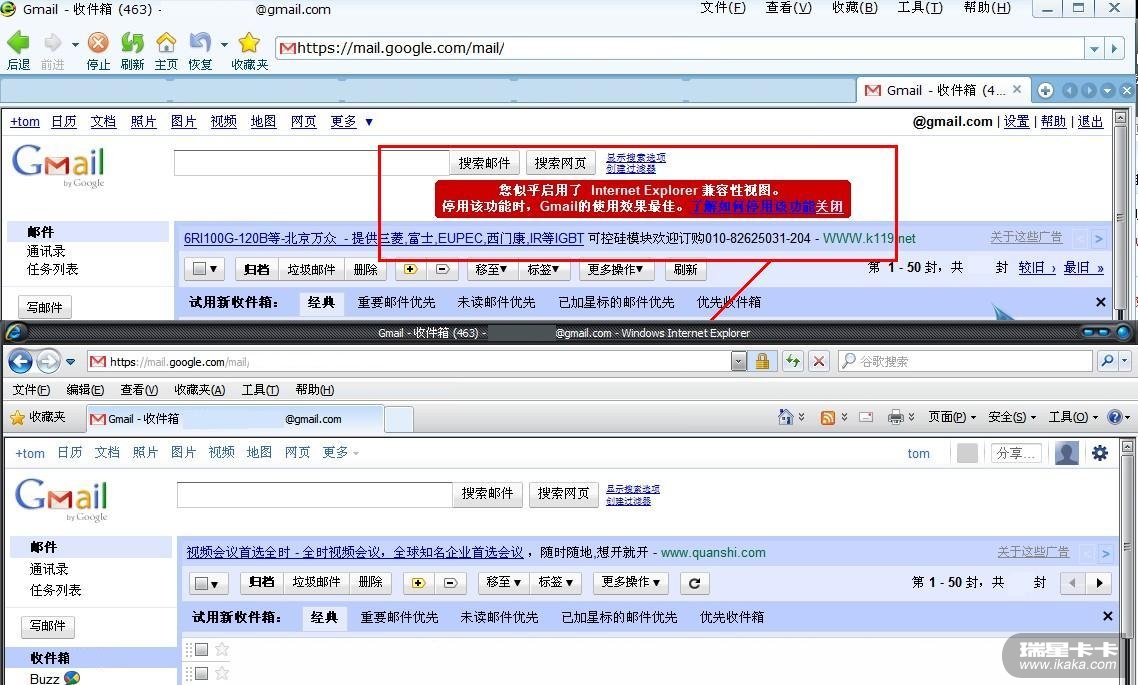This screenshot has width=1138, height=685.
Task: Open the 标签 dropdown in the lower Gmail toolbar
Action: (556, 582)
